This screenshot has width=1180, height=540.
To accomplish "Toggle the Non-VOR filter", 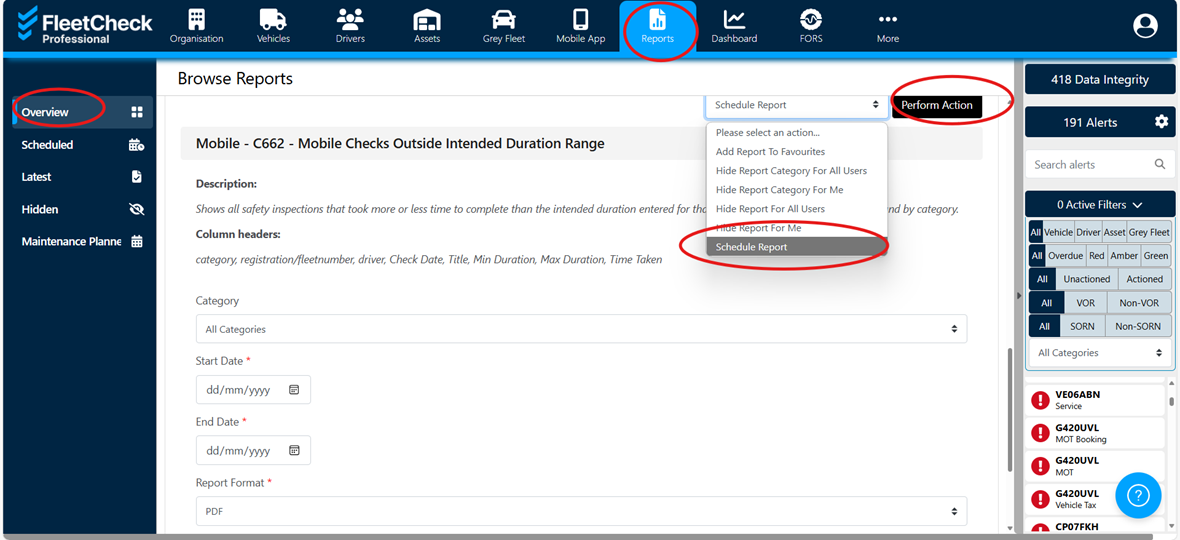I will click(x=1139, y=303).
